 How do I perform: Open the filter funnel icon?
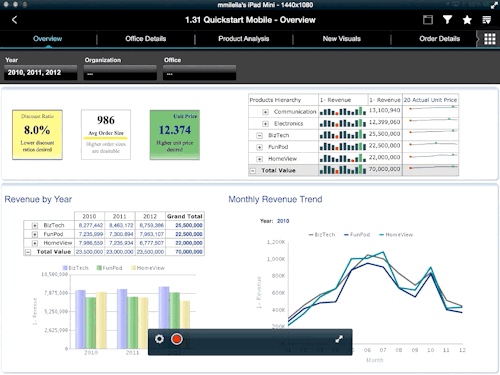point(447,20)
